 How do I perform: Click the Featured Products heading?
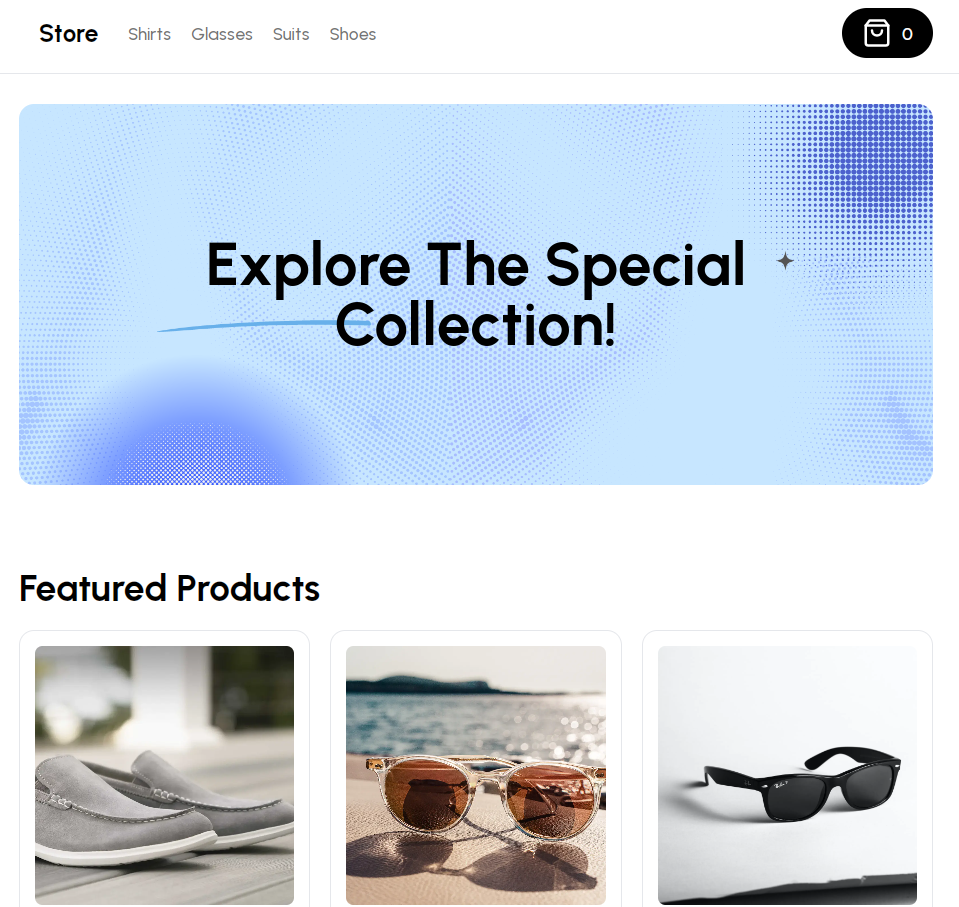169,588
